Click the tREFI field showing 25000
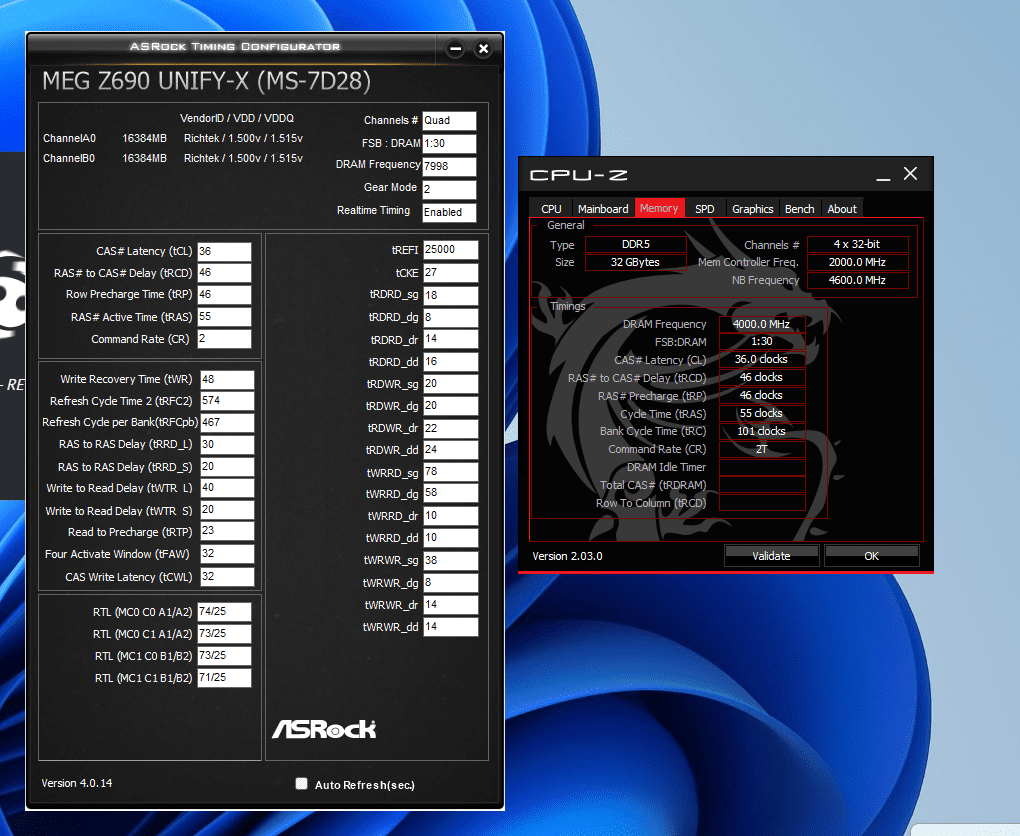Viewport: 1020px width, 836px height. (451, 250)
